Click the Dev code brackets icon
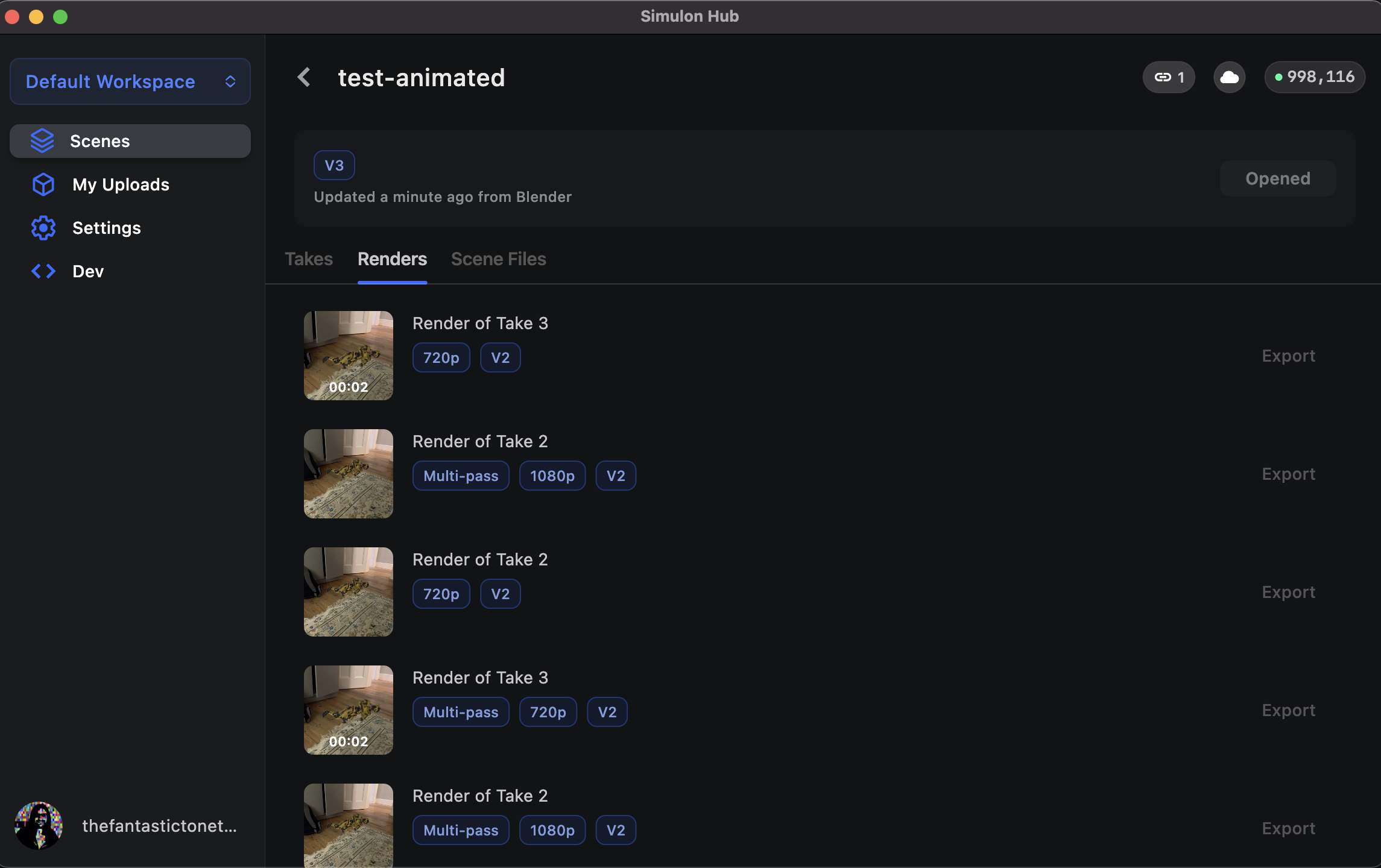The width and height of the screenshot is (1381, 868). tap(43, 271)
